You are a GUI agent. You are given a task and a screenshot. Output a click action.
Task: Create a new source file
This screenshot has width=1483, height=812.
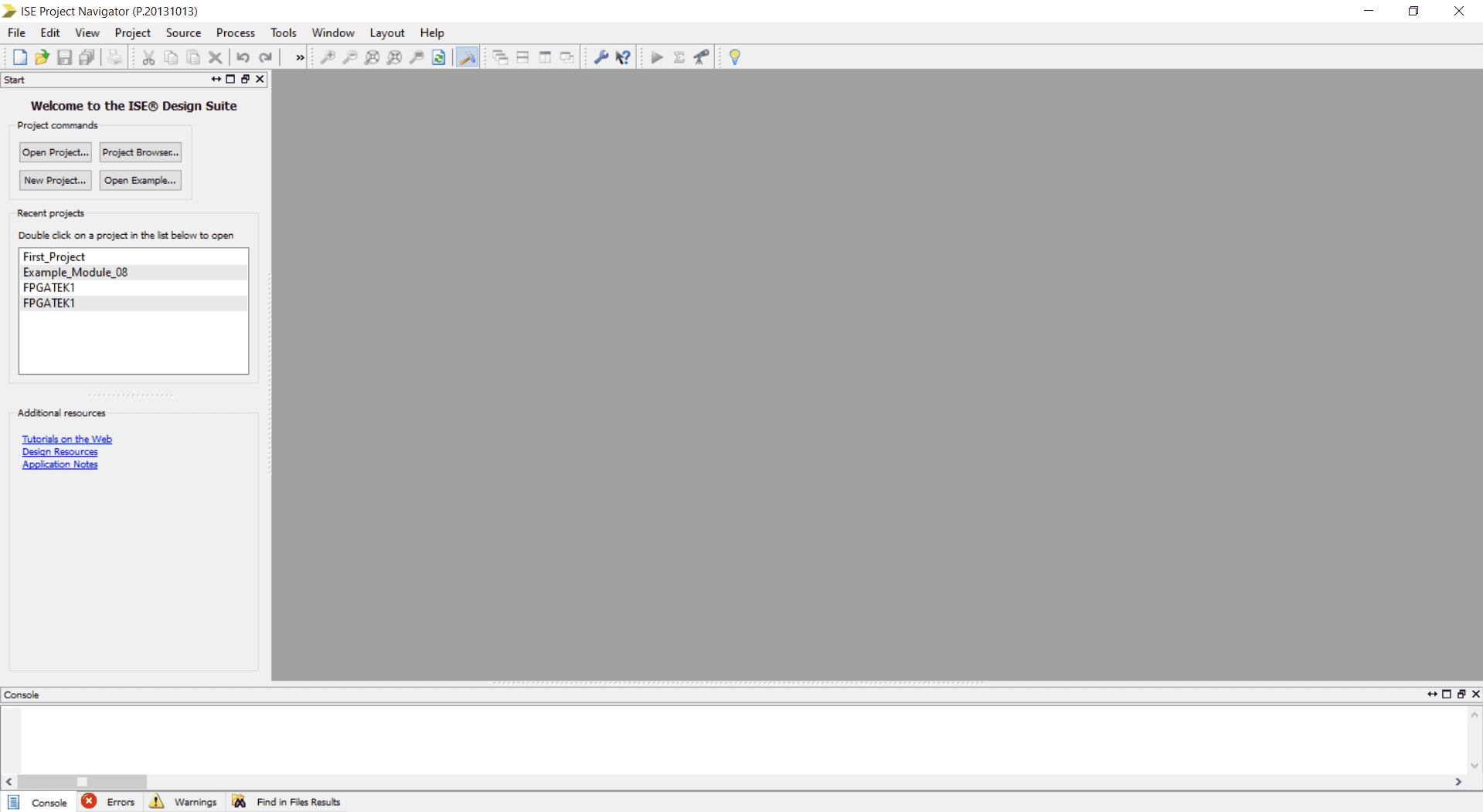[x=20, y=56]
